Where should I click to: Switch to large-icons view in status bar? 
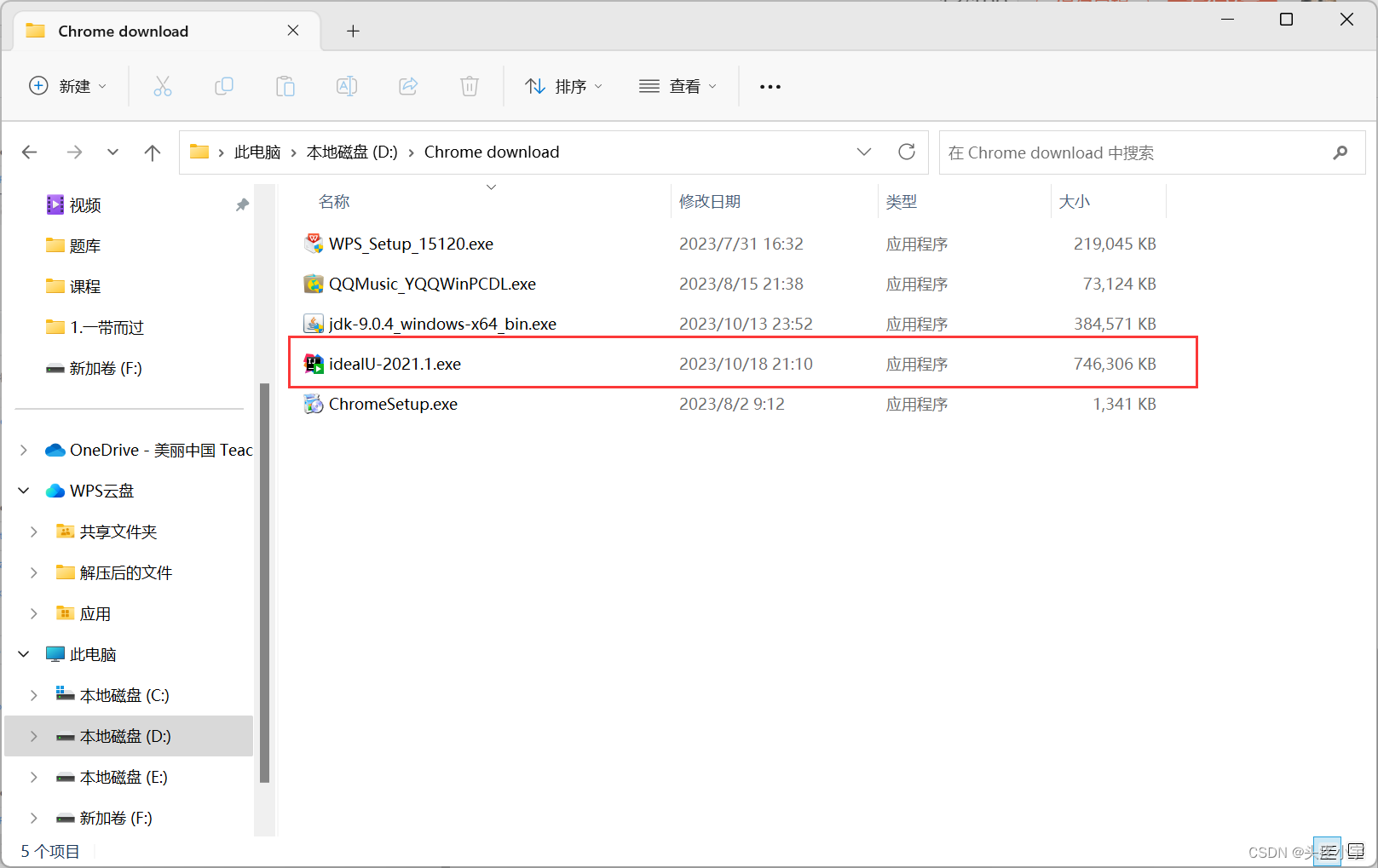(1355, 851)
